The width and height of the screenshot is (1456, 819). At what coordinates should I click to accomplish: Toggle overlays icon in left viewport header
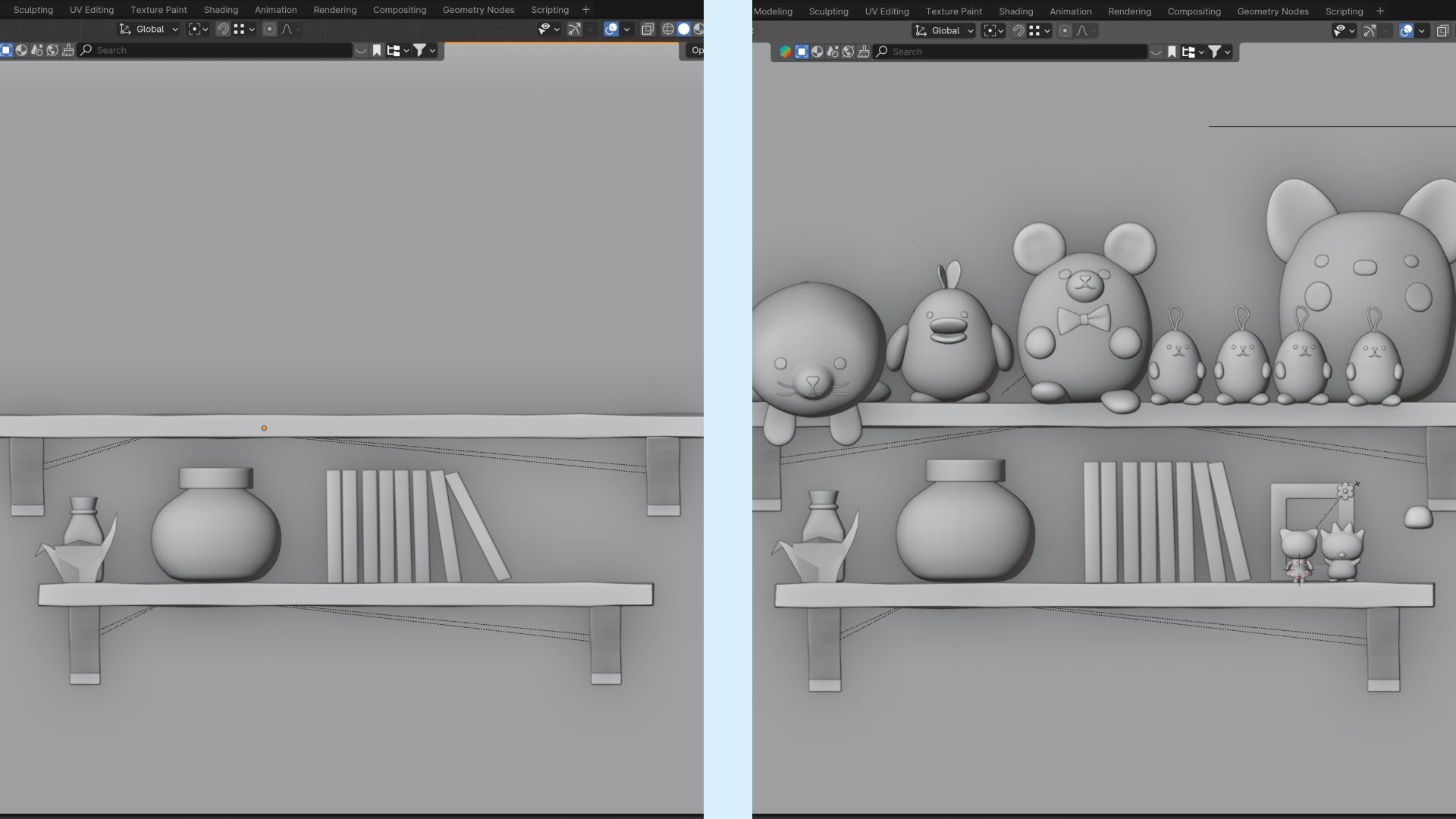[611, 29]
